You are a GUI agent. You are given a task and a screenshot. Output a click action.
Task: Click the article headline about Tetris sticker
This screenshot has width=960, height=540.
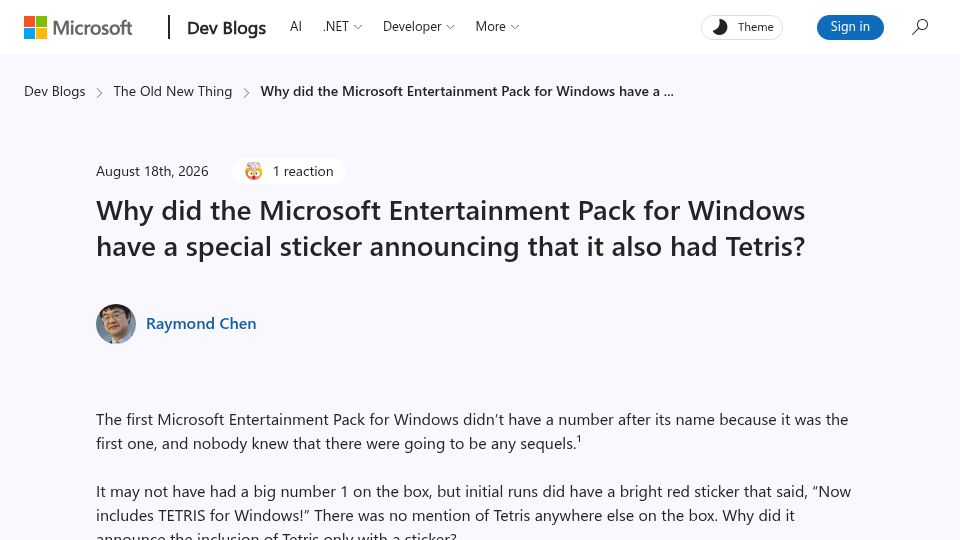pyautogui.click(x=451, y=229)
